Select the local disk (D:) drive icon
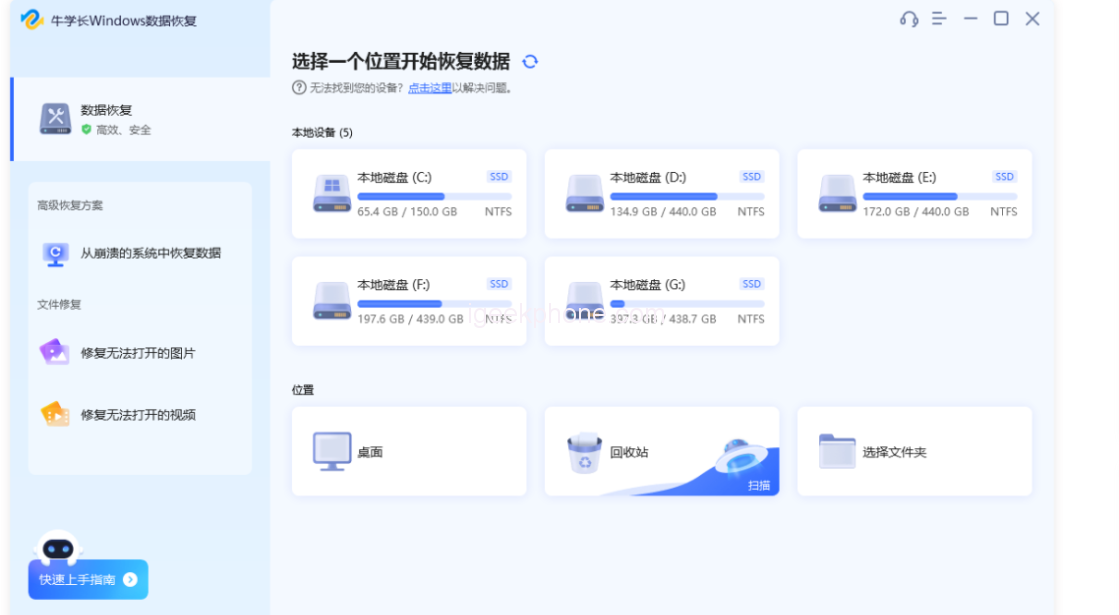The image size is (1119, 615). 585,193
